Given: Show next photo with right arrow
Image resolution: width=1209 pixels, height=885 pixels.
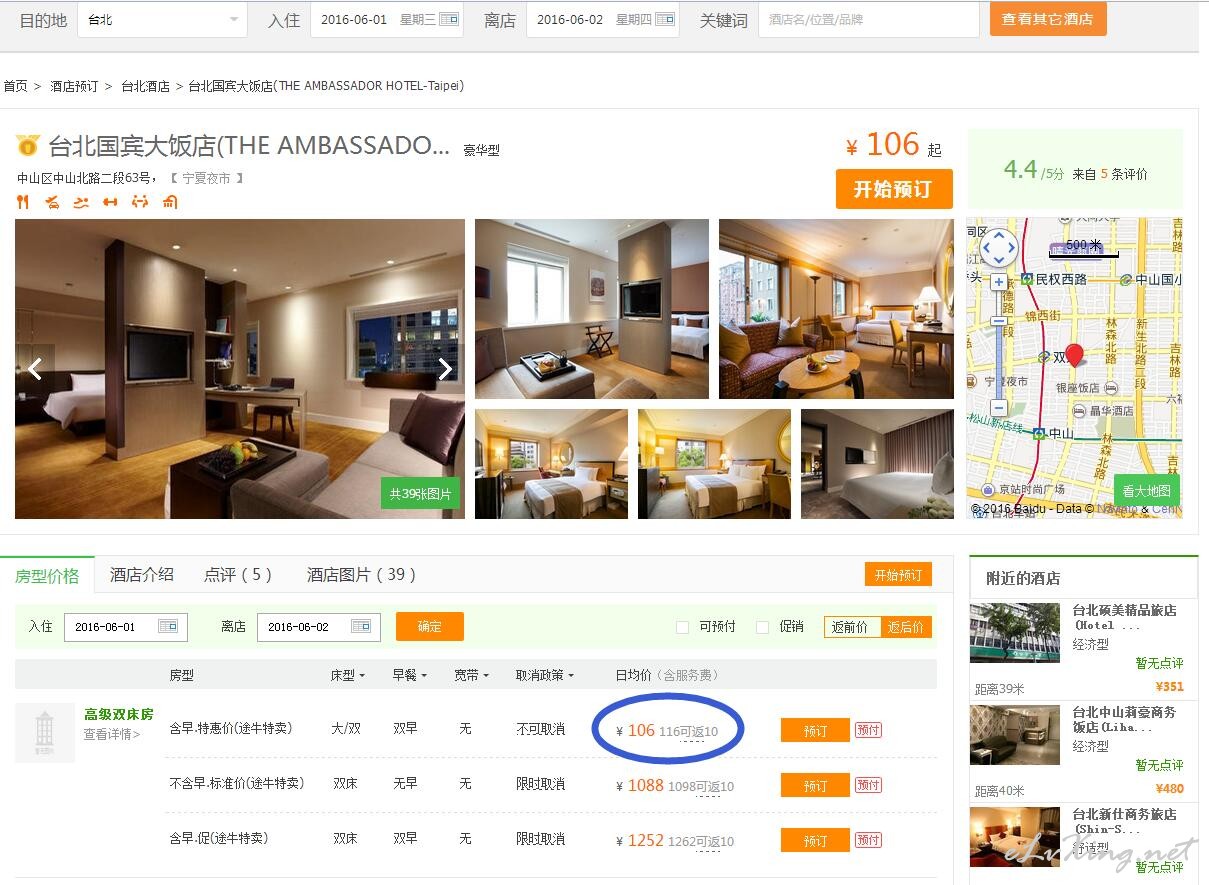Looking at the screenshot, I should [445, 369].
